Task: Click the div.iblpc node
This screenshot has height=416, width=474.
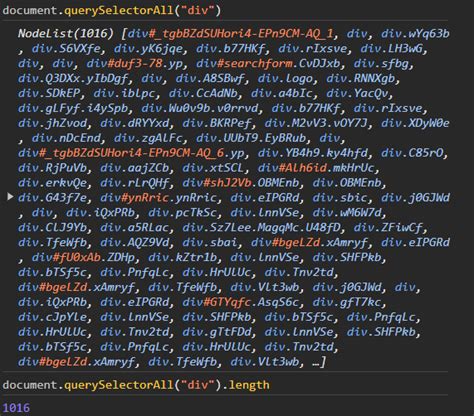Action: [x=124, y=93]
